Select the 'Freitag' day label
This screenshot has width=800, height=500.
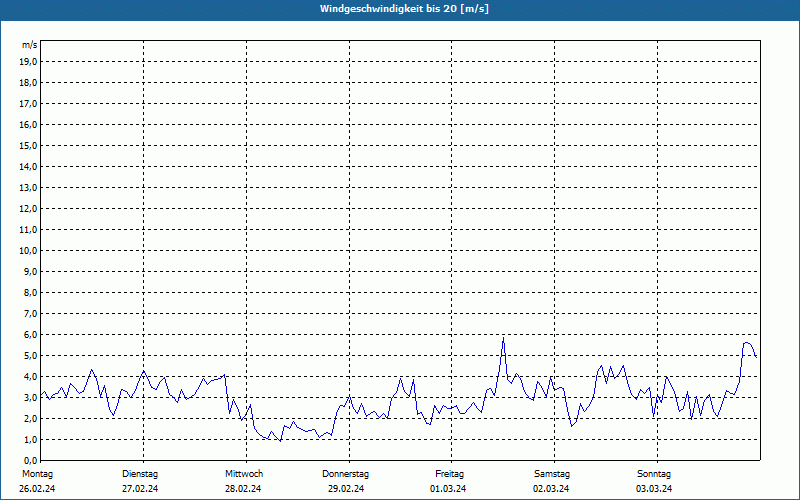449,474
